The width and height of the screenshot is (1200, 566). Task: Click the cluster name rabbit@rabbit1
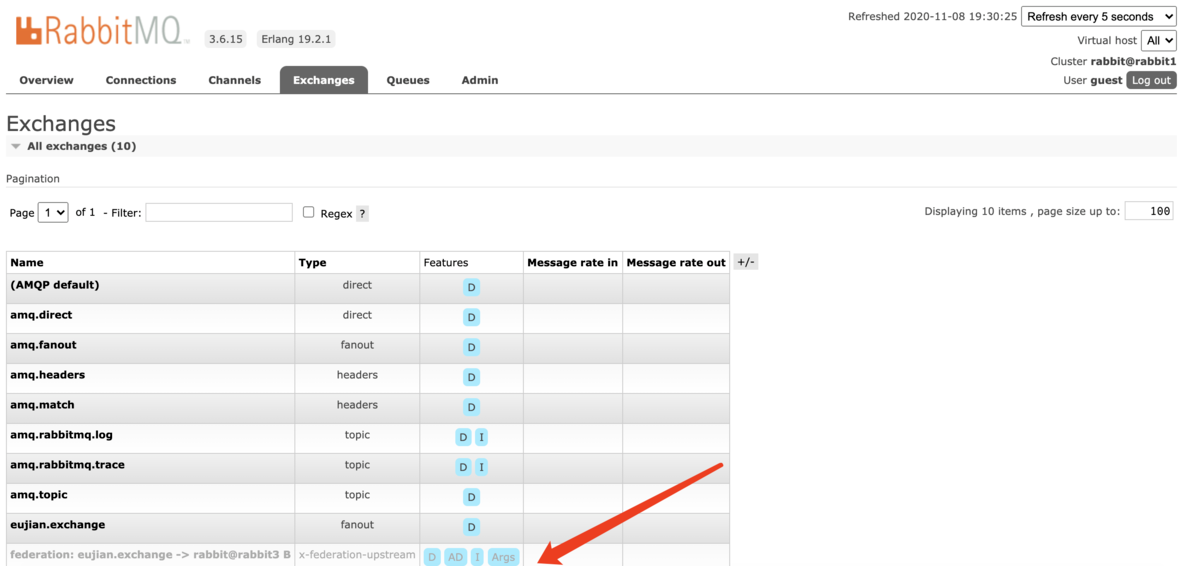pos(1133,61)
